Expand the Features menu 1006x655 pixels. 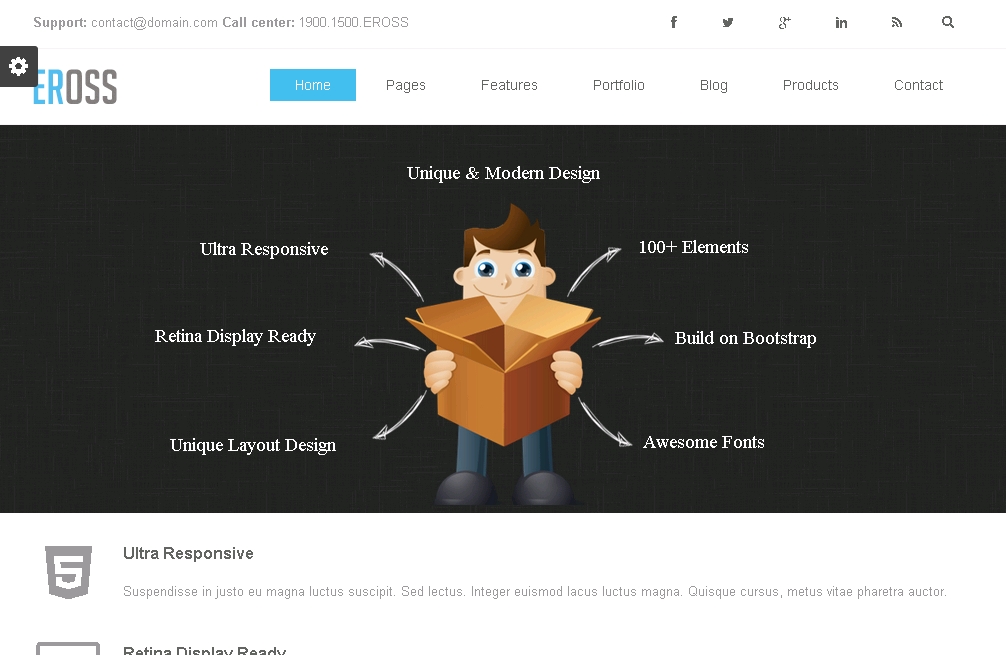509,85
